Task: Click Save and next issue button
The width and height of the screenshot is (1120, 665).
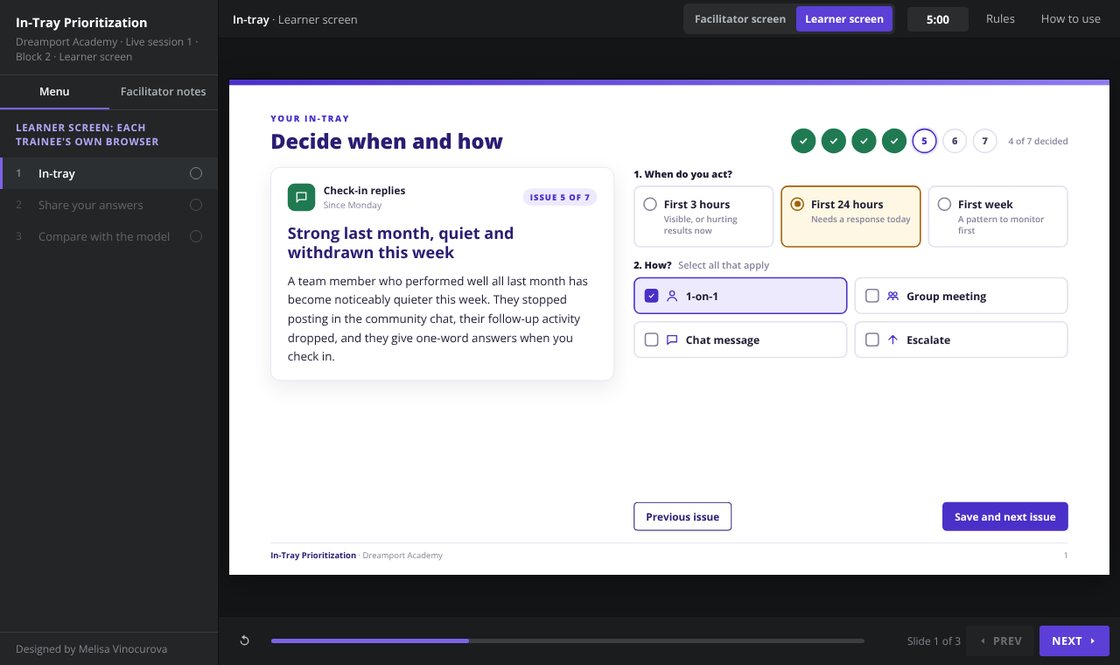Action: click(x=1005, y=516)
